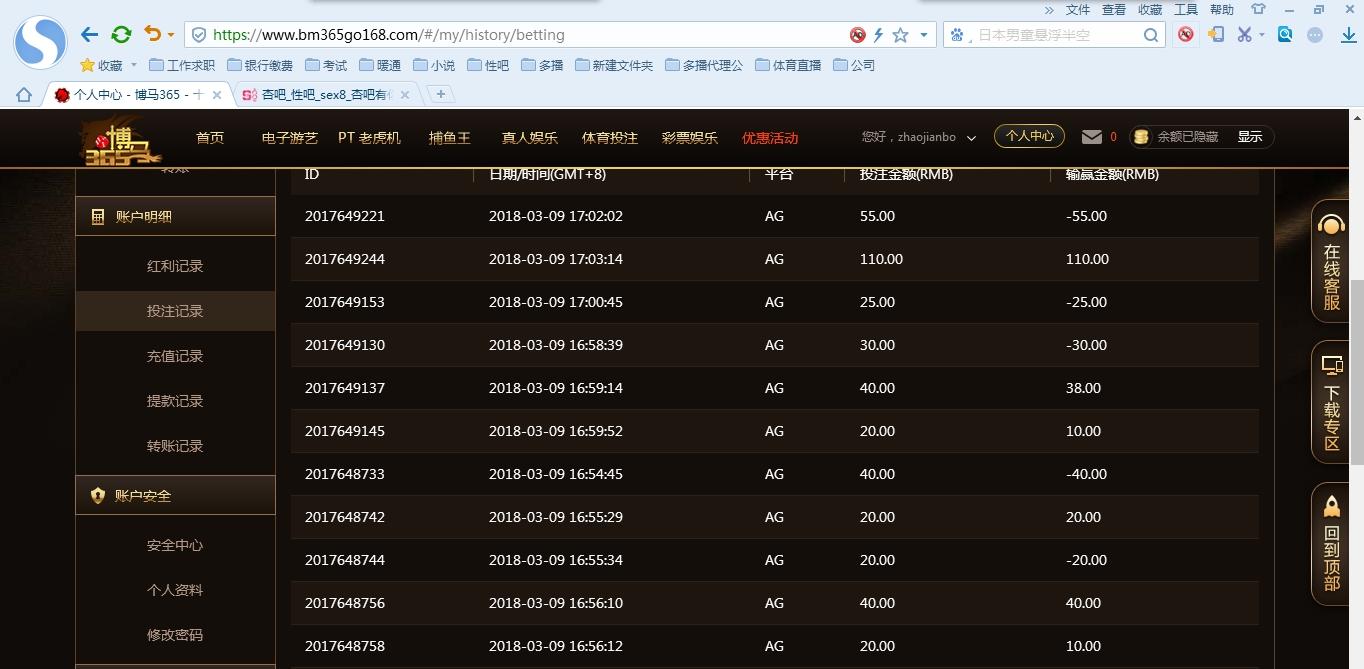Open the 在线客服 headset widget
1364x669 pixels.
pyautogui.click(x=1331, y=262)
